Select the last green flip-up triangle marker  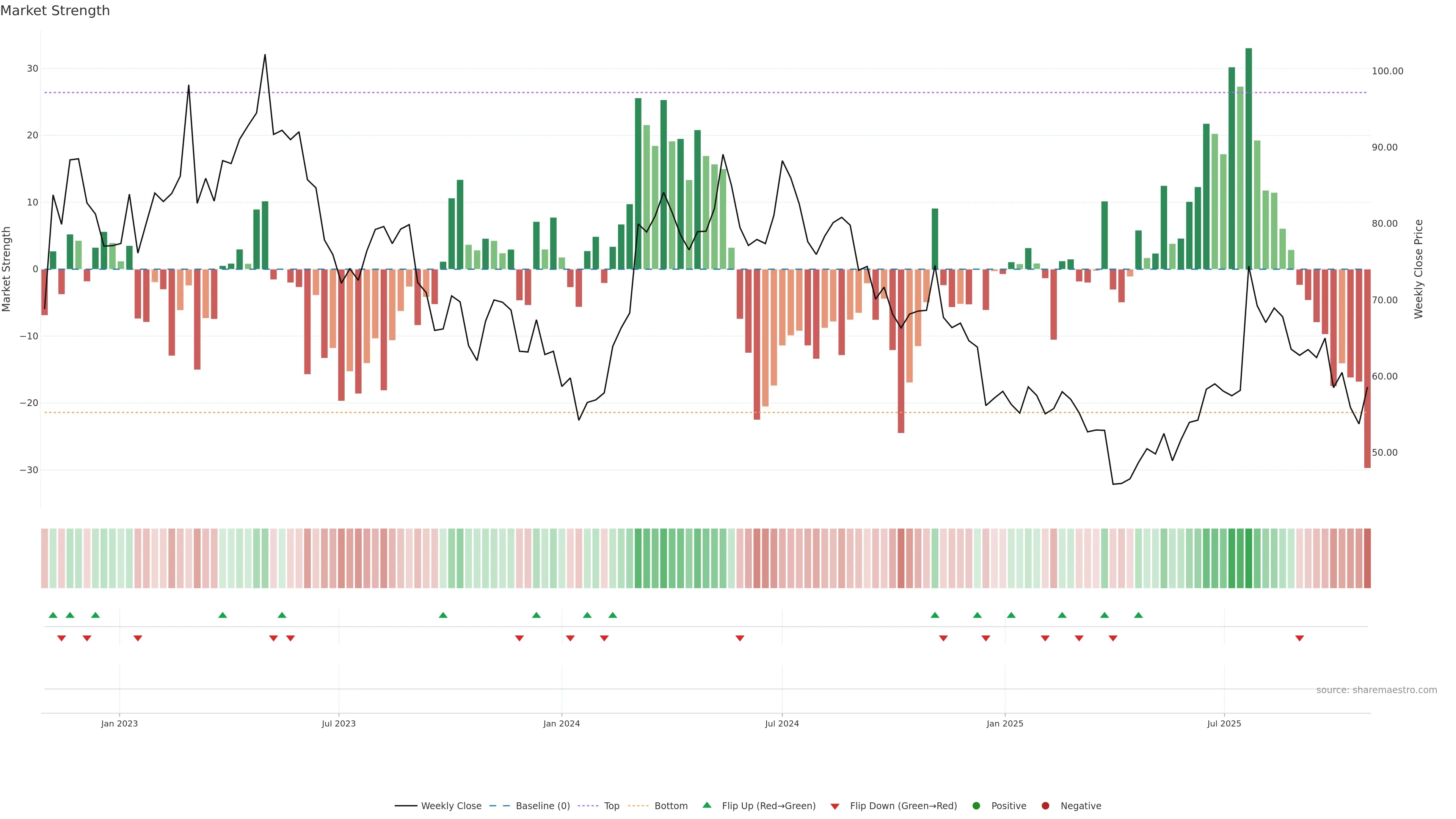(1138, 615)
